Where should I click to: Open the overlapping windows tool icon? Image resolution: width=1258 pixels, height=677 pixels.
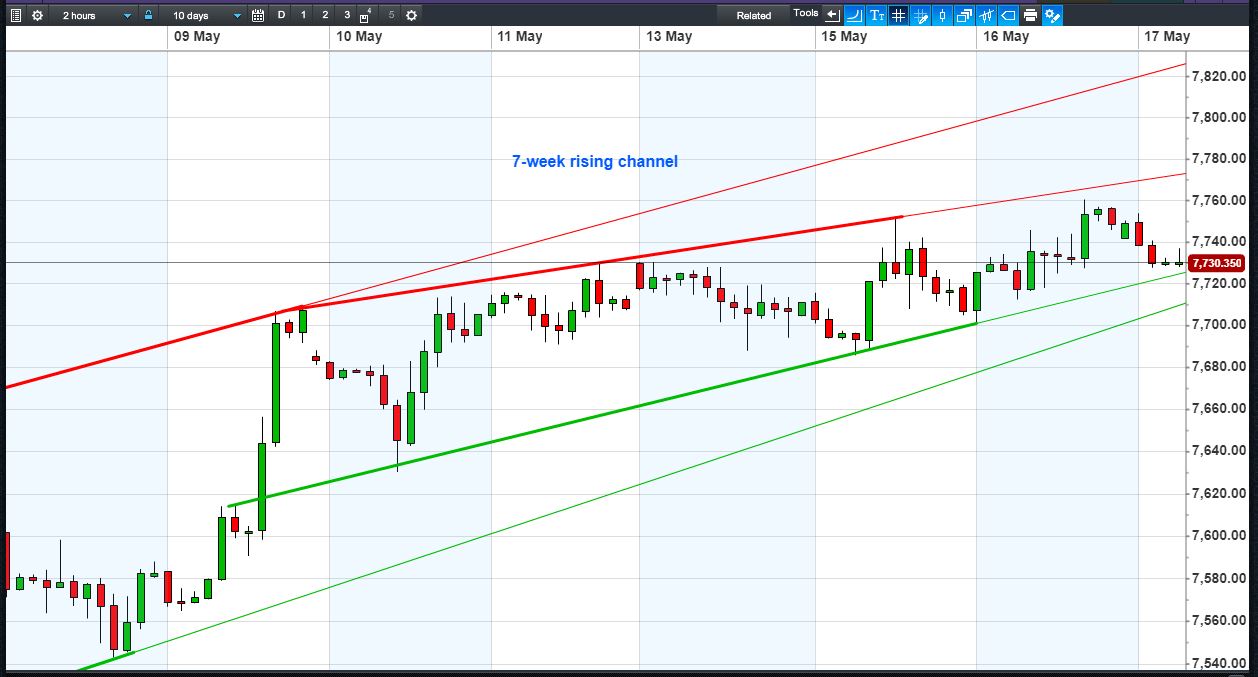point(965,15)
